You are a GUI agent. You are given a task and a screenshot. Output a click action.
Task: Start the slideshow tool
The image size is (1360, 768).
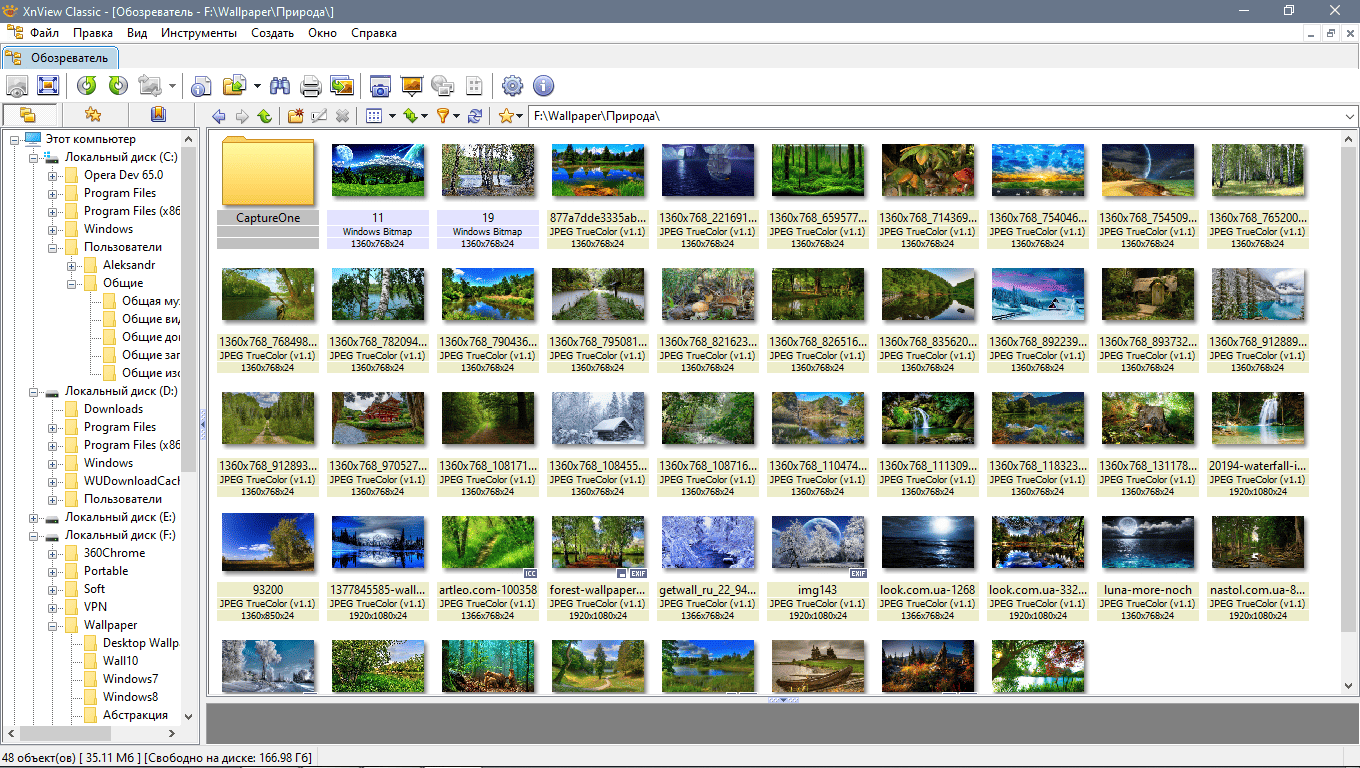coord(411,86)
